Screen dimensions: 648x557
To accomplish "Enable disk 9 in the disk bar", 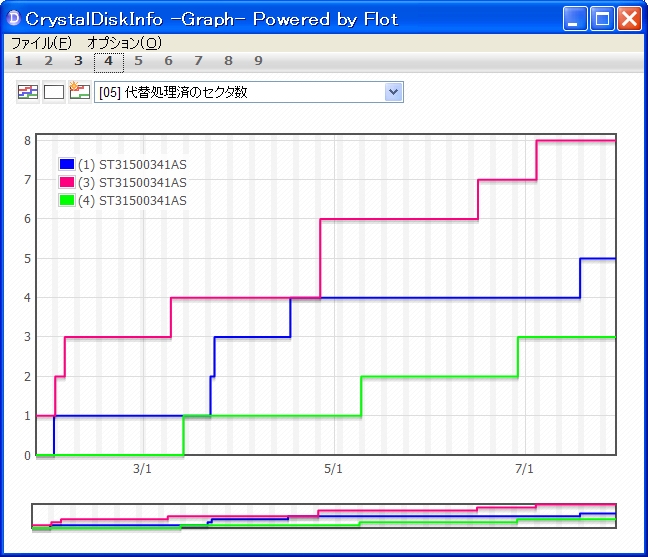I will (259, 61).
